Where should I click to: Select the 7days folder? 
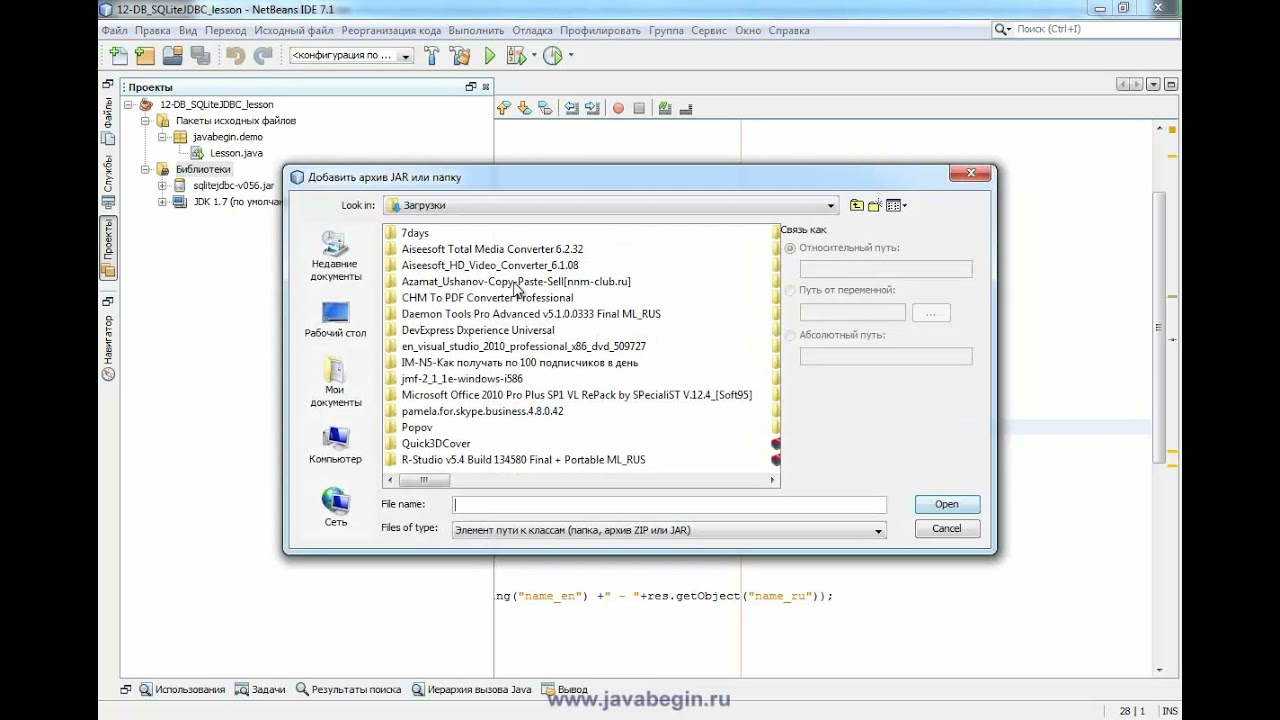414,233
